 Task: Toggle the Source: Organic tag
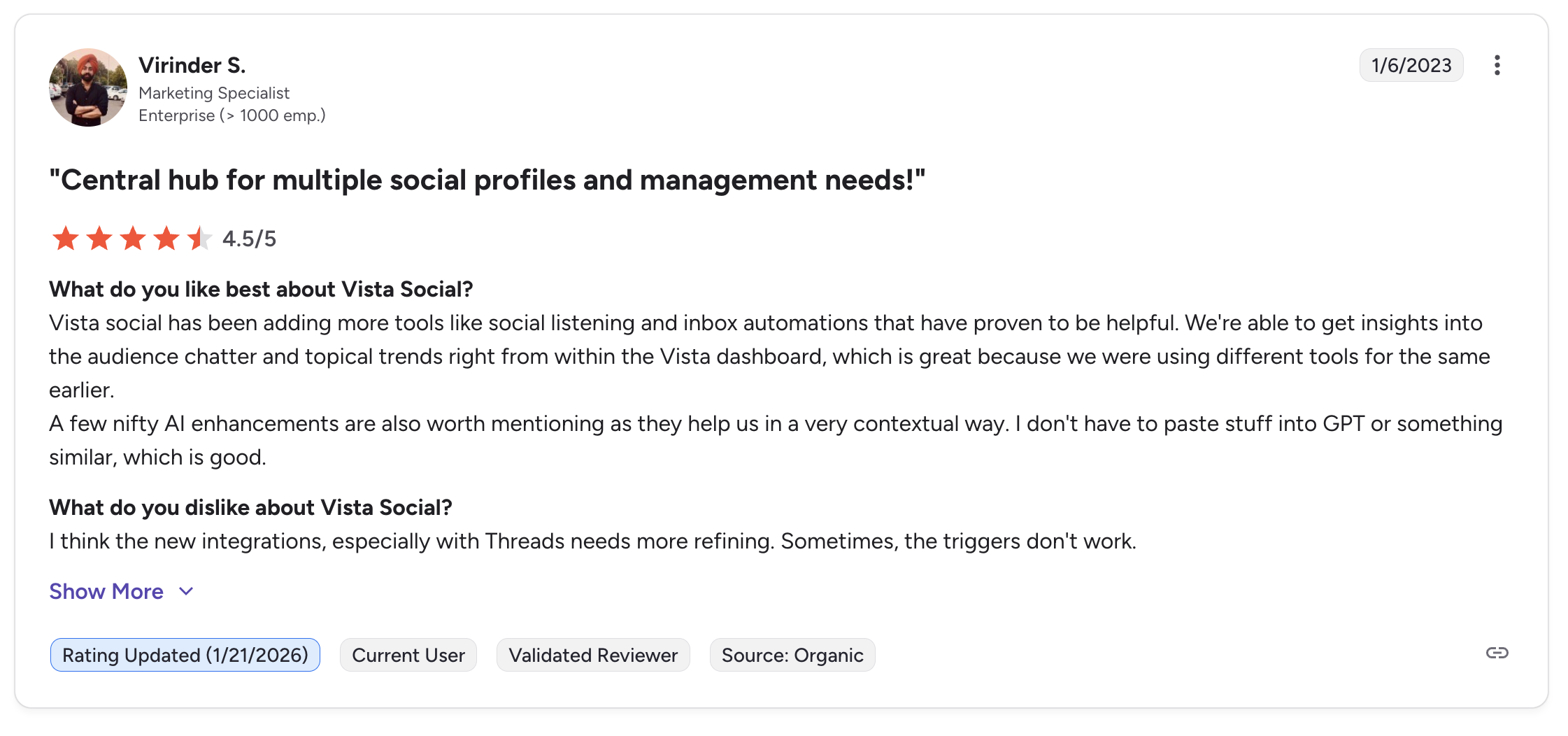792,655
